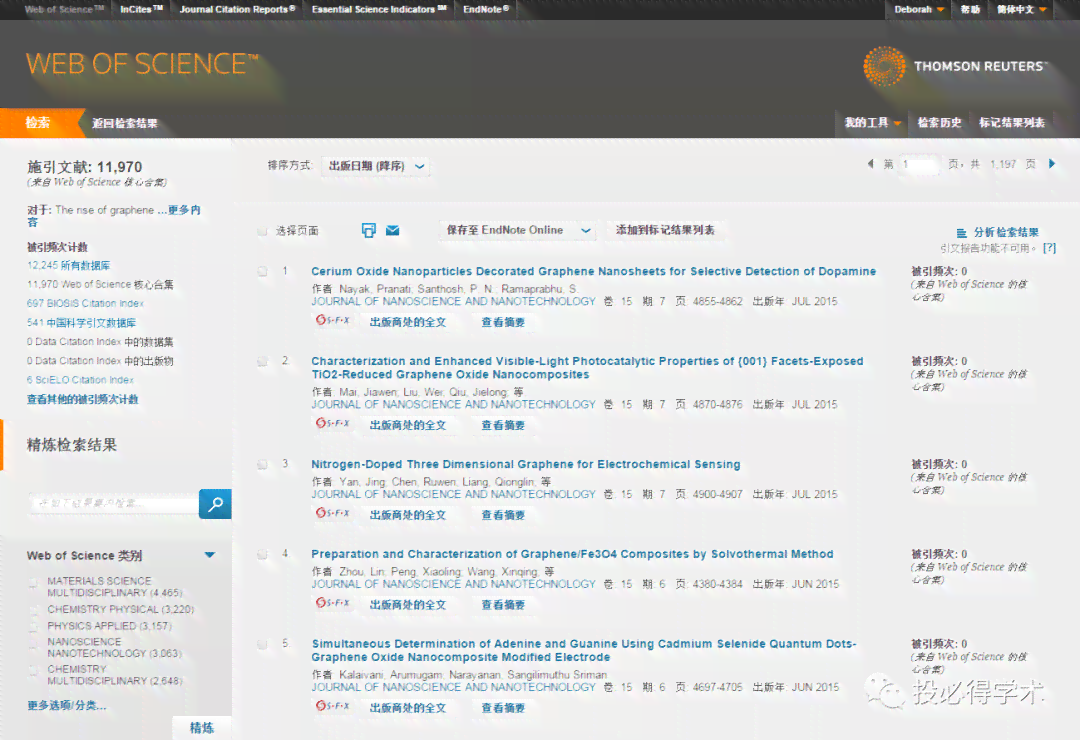Check Chemistry Physical category filter

pyautogui.click(x=33, y=610)
